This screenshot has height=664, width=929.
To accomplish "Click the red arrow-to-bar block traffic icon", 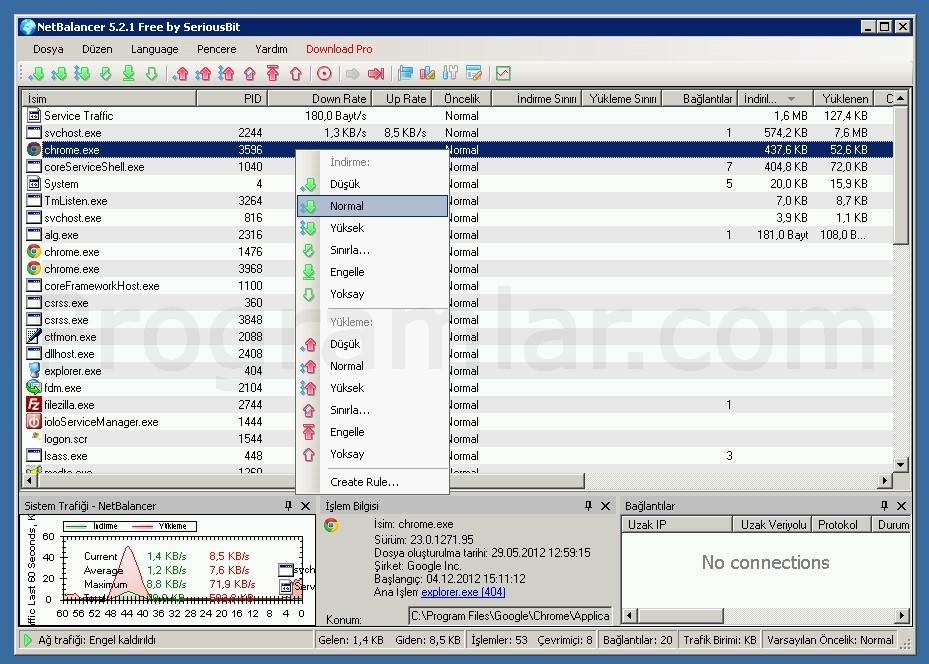I will 376,73.
